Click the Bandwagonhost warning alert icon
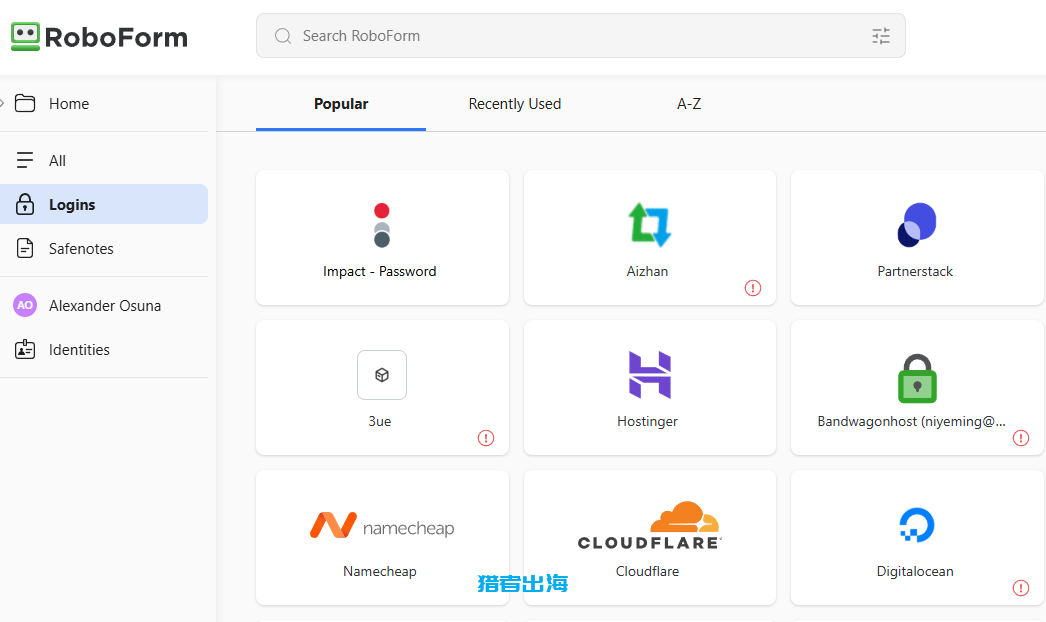 coord(1020,438)
